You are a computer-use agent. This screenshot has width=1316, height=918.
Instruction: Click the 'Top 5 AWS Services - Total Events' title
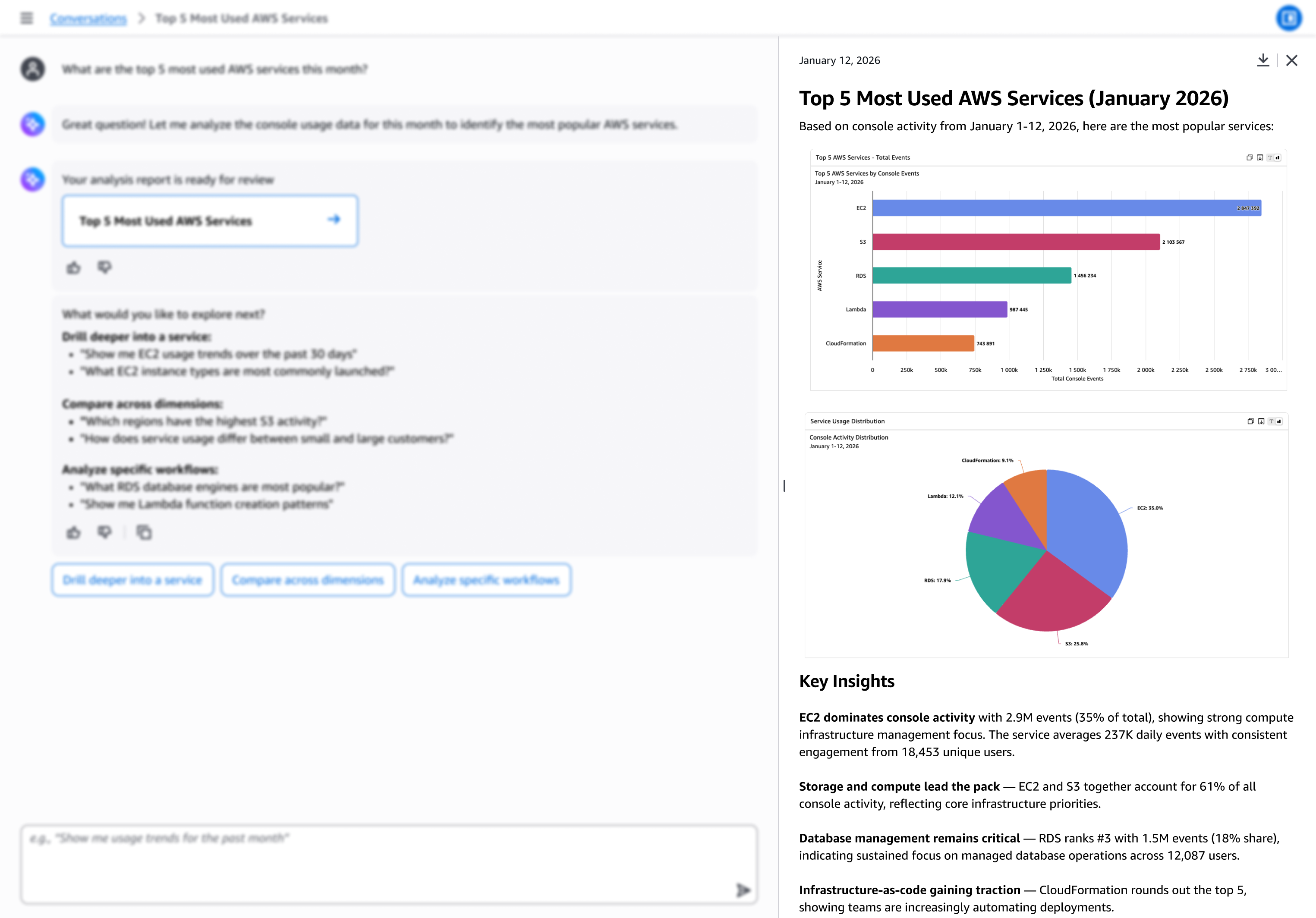(x=863, y=157)
